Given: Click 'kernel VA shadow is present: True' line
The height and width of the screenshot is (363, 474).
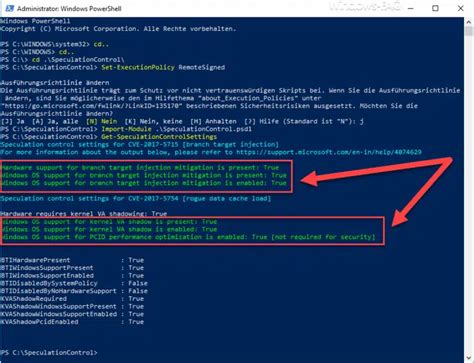Looking at the screenshot, I should (109, 221).
